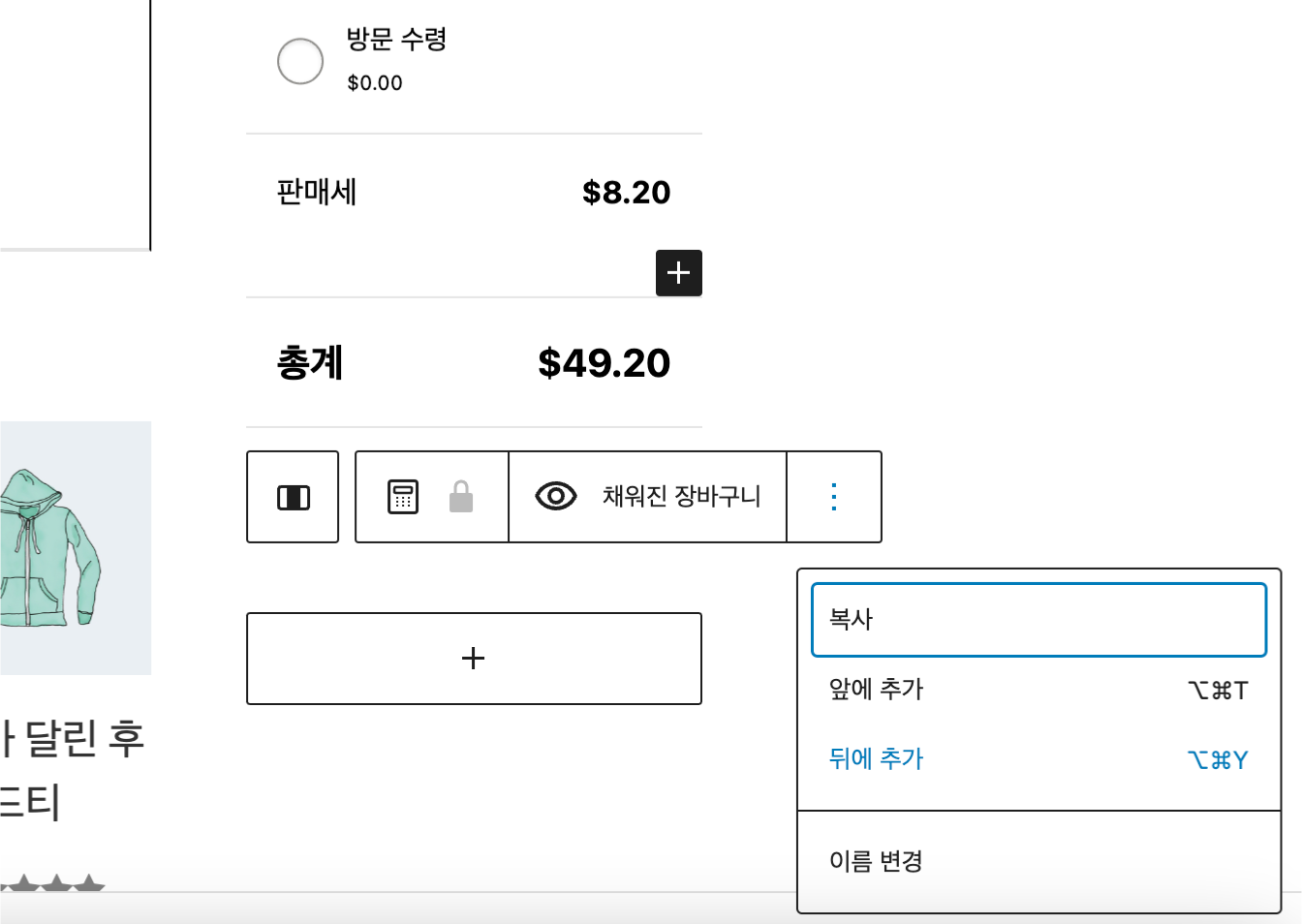Click the calculator block type icon

click(403, 497)
